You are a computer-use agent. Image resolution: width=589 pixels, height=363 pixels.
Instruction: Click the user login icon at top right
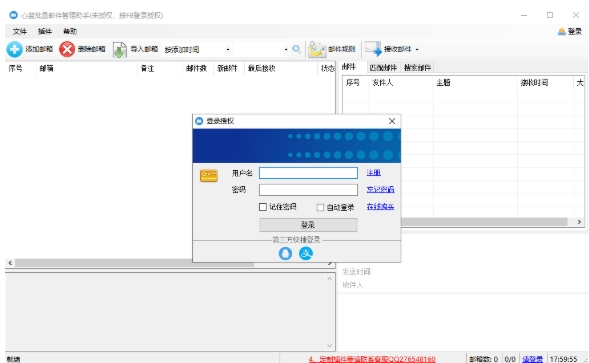(562, 32)
